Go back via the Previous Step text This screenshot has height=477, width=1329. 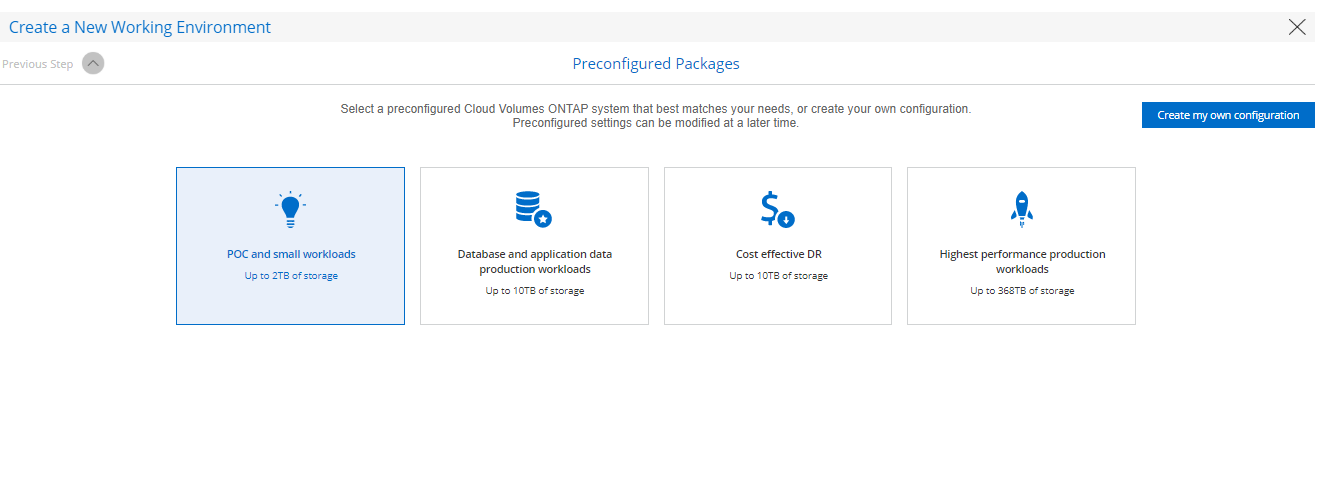[38, 64]
